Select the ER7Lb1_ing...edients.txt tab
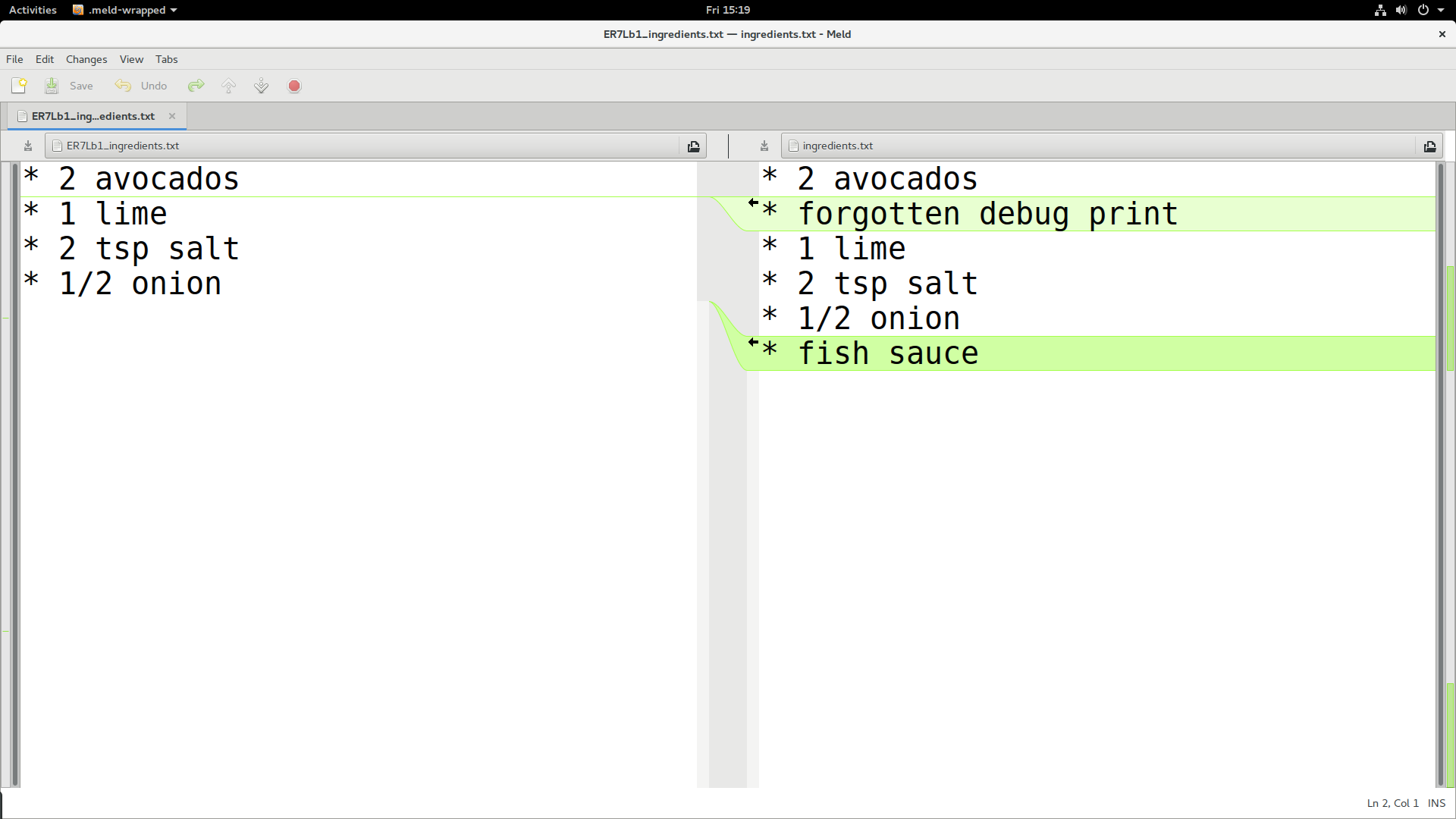 91,116
